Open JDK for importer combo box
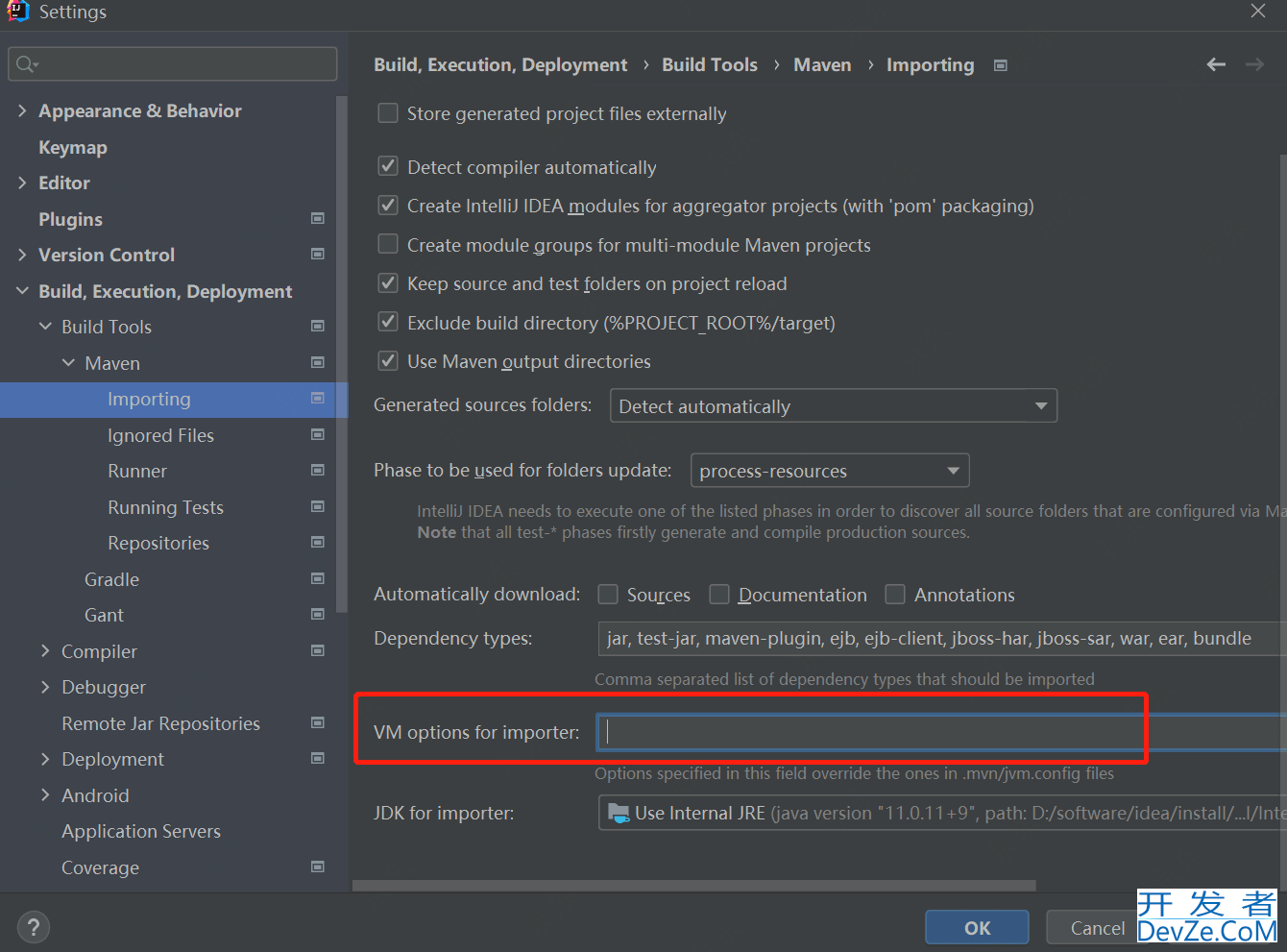Viewport: 1287px width, 952px height. point(942,813)
